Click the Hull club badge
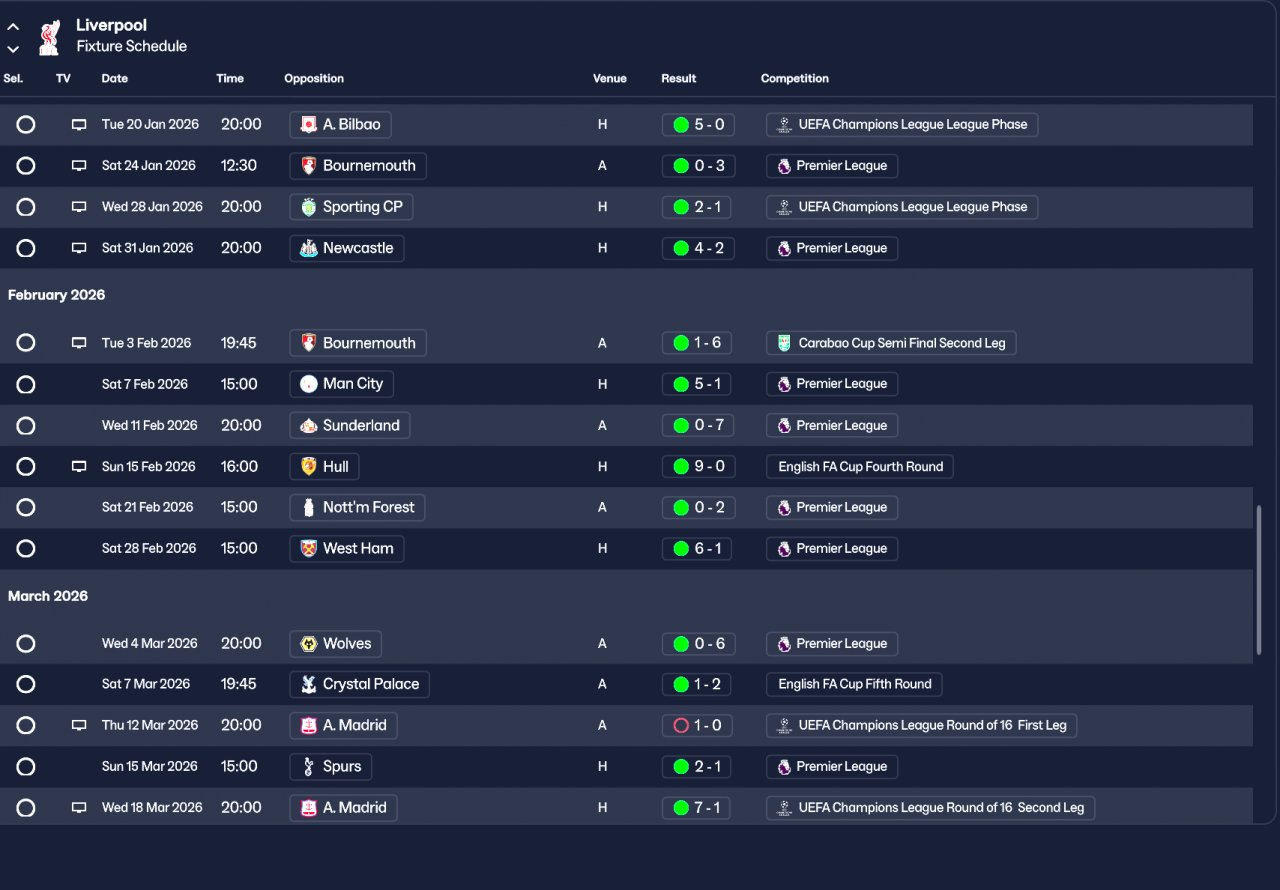 [309, 467]
